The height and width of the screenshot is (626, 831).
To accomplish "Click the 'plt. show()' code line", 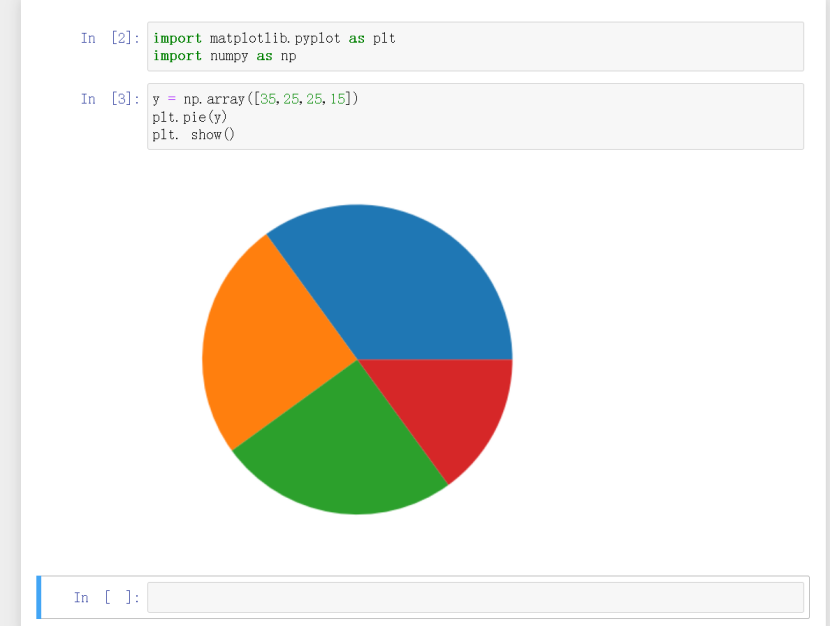I will pos(193,135).
